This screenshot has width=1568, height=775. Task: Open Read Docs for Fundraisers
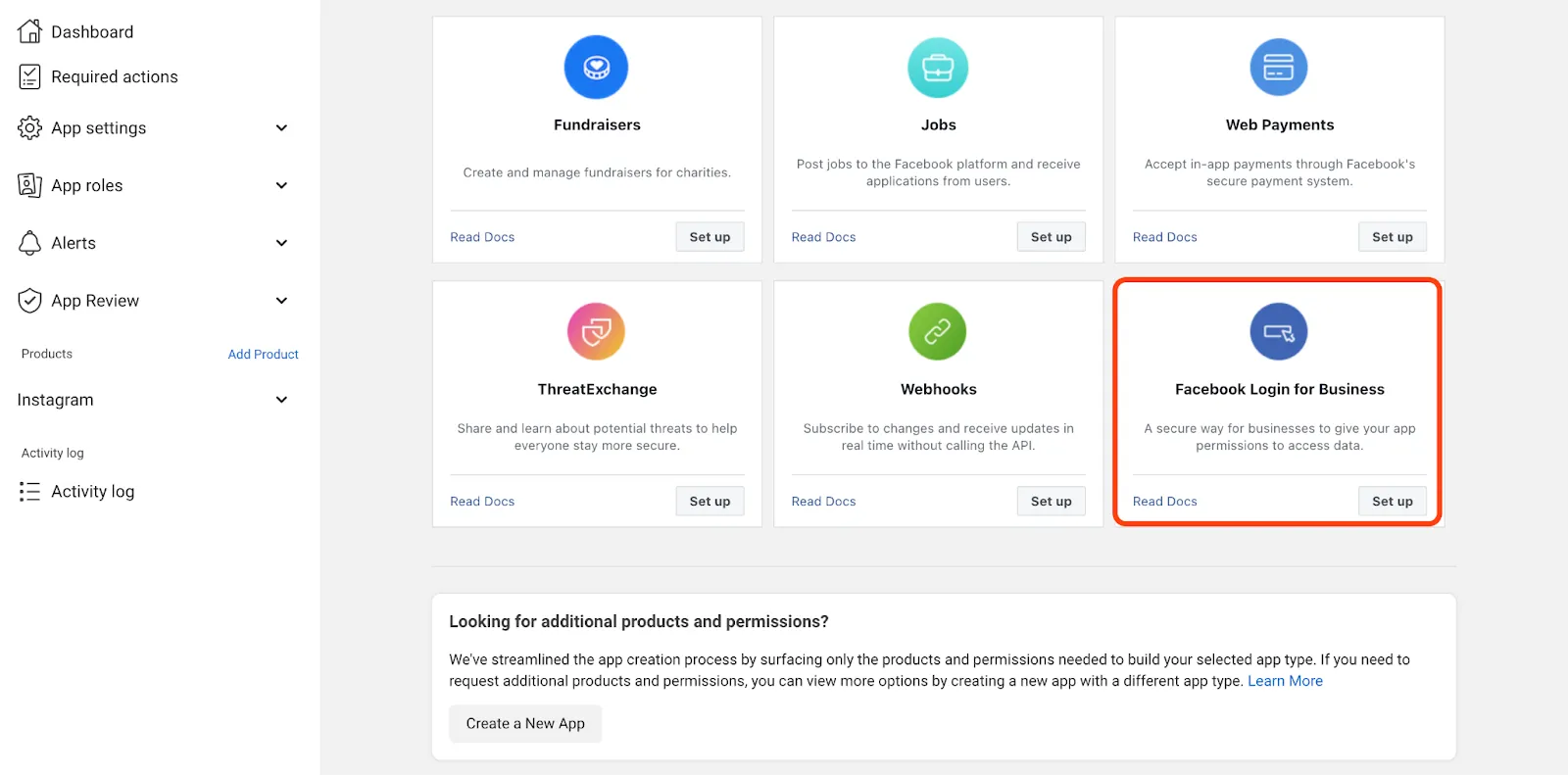tap(482, 237)
